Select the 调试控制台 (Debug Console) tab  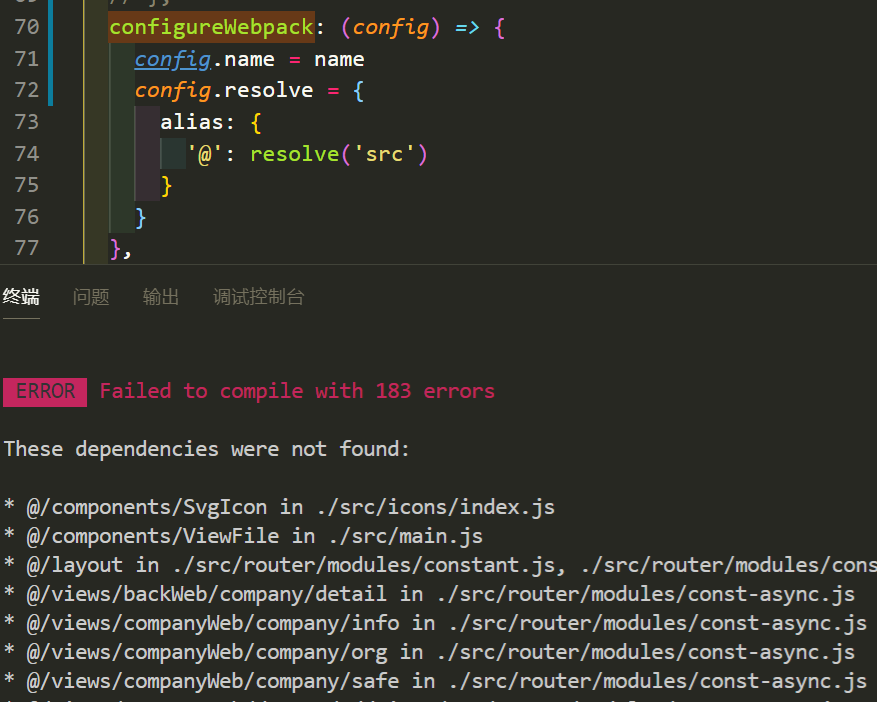[x=258, y=296]
